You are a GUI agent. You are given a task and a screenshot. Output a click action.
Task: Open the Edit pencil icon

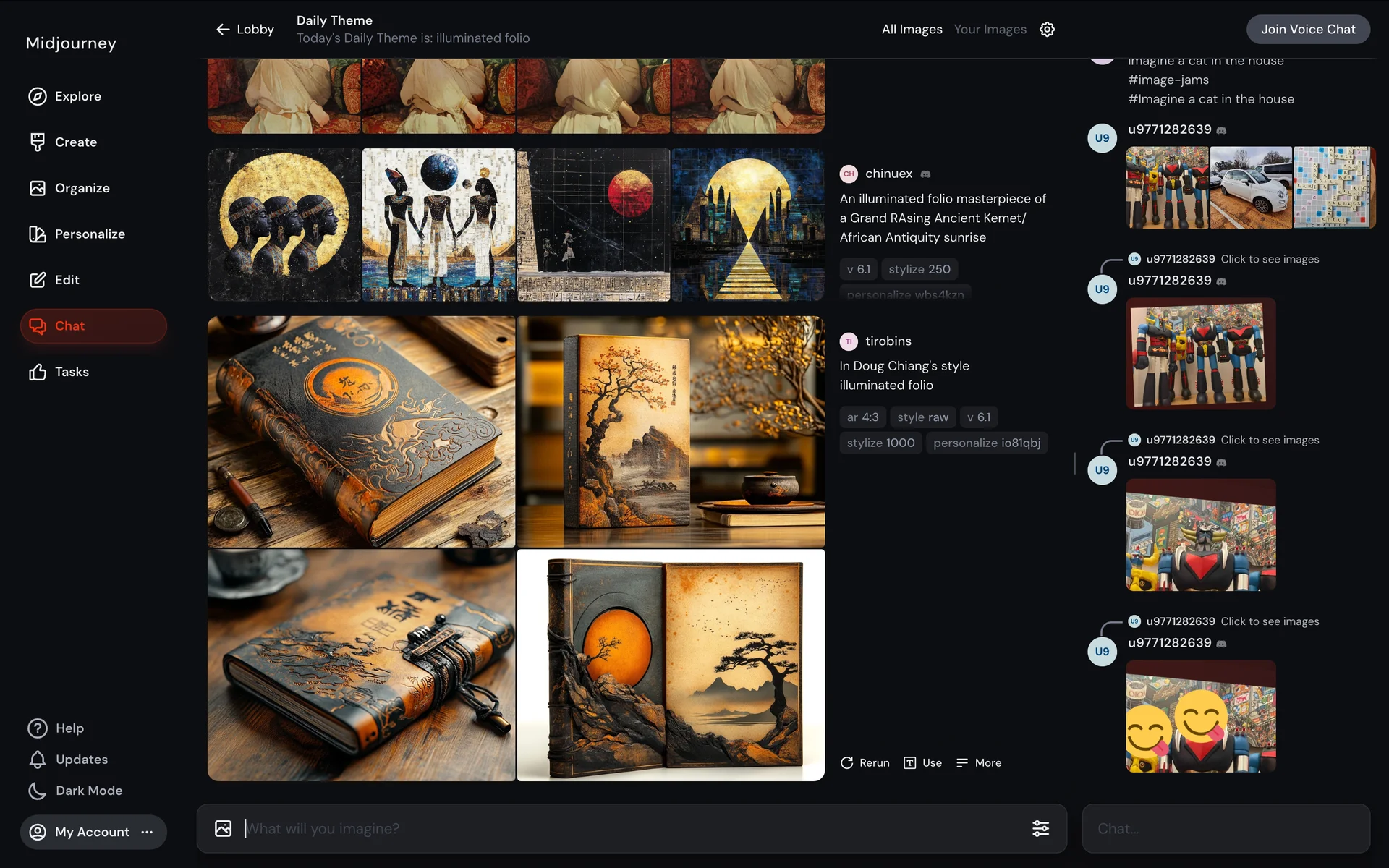[x=38, y=280]
